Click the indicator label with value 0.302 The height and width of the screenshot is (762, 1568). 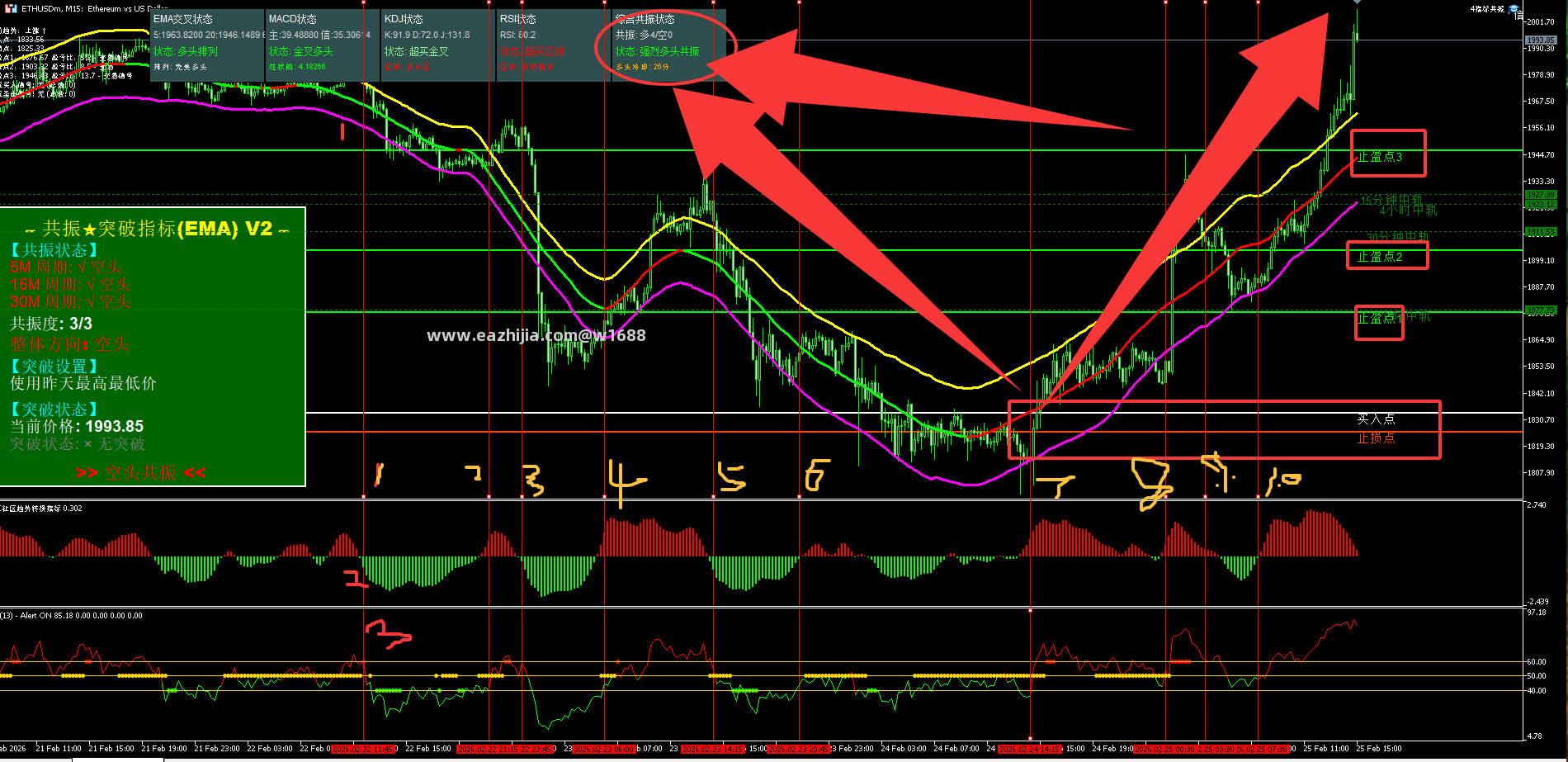[41, 508]
